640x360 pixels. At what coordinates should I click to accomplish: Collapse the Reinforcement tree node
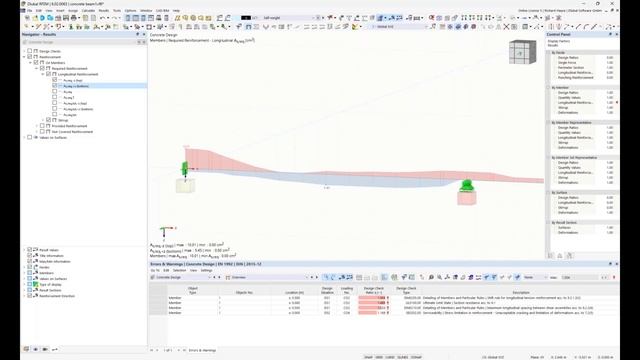tap(24, 57)
